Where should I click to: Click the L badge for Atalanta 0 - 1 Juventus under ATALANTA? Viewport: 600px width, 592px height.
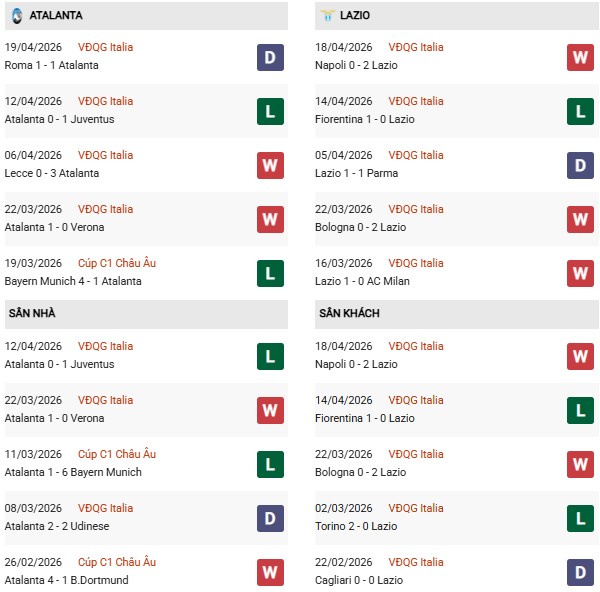click(270, 111)
